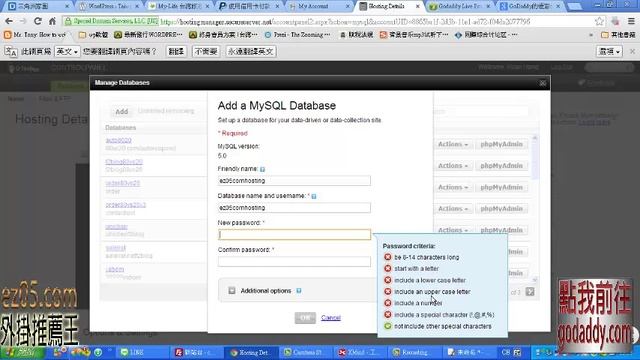Click the Add button in databases list
This screenshot has width=640, height=360.
click(x=121, y=111)
